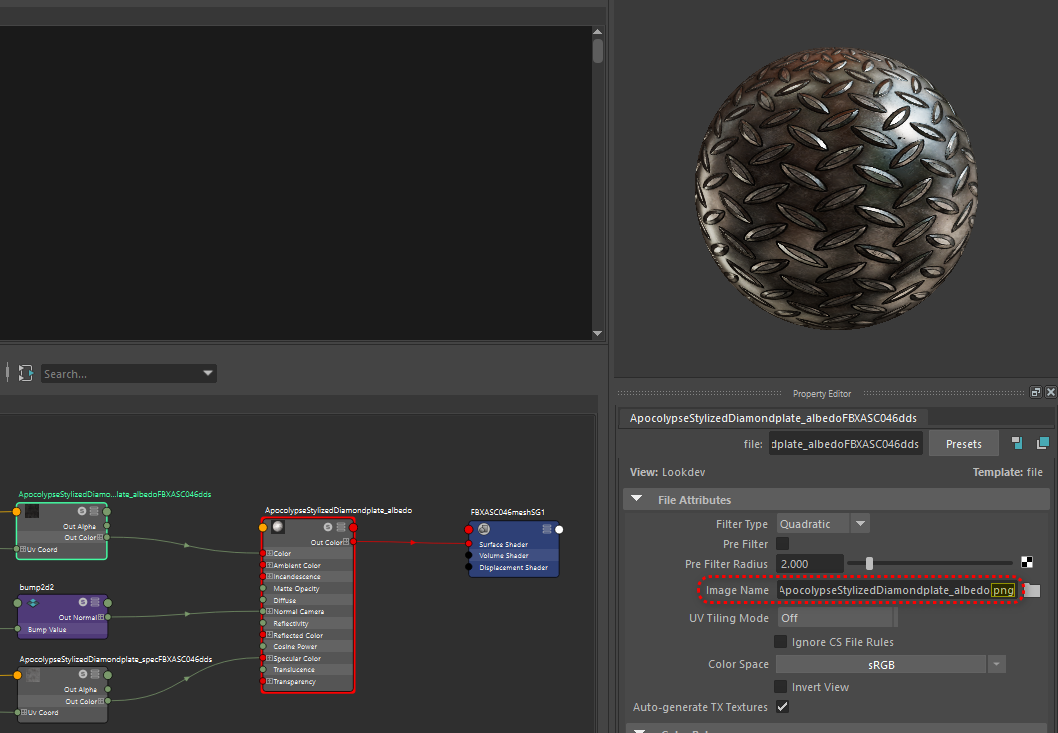Click the float Property Editor panel icon
The width and height of the screenshot is (1058, 733).
(x=1036, y=393)
